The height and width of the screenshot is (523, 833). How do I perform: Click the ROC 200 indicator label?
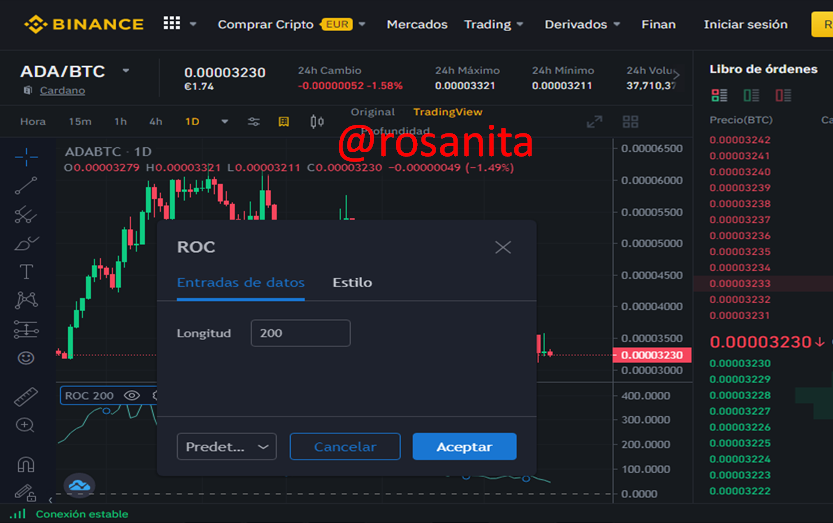(x=89, y=395)
